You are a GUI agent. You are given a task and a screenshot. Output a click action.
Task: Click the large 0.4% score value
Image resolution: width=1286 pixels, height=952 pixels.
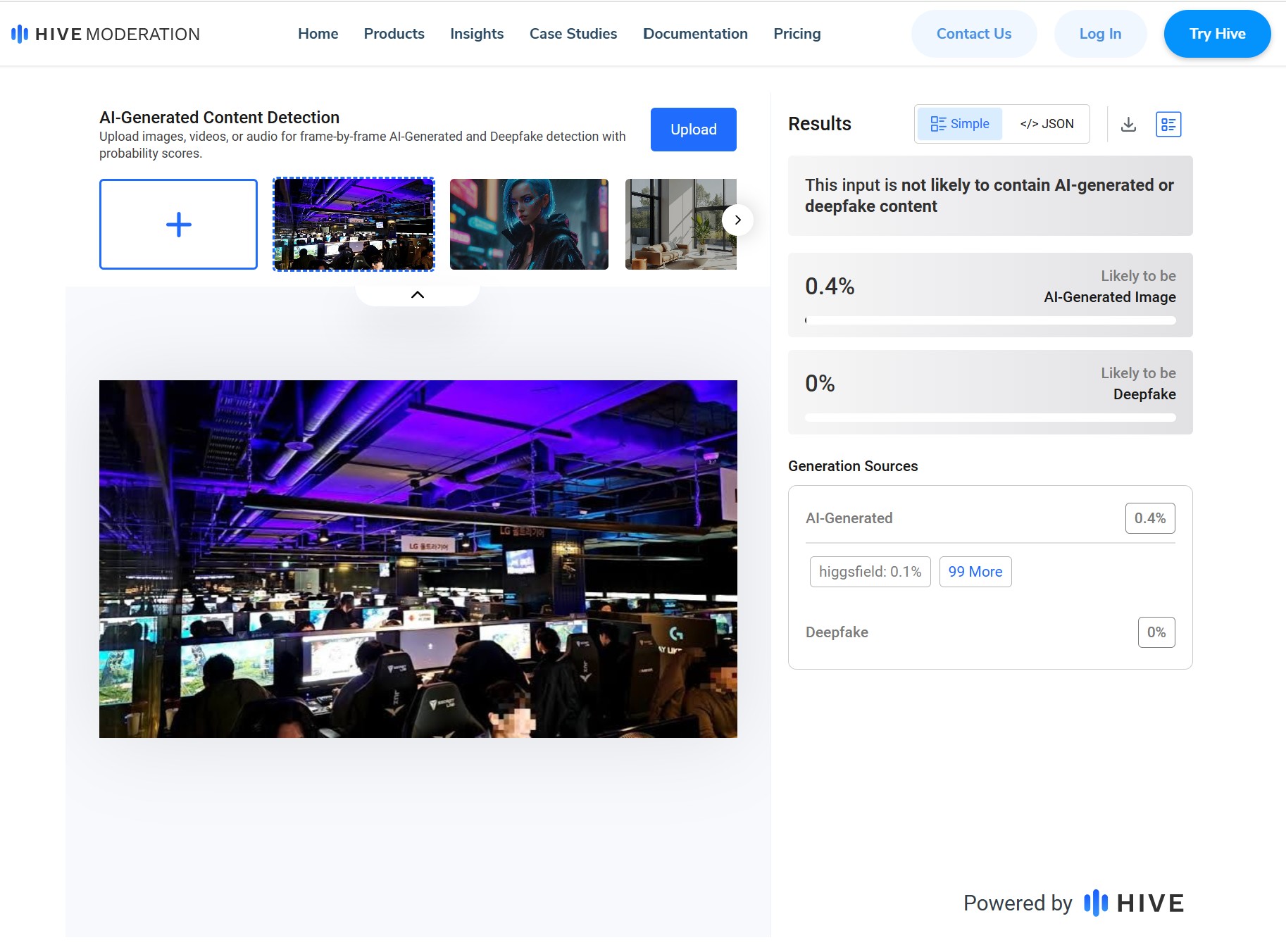pyautogui.click(x=830, y=287)
